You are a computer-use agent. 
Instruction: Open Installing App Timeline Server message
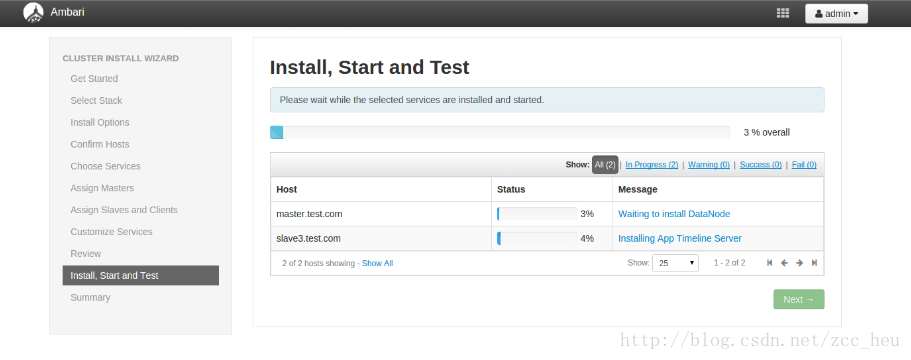coord(680,239)
